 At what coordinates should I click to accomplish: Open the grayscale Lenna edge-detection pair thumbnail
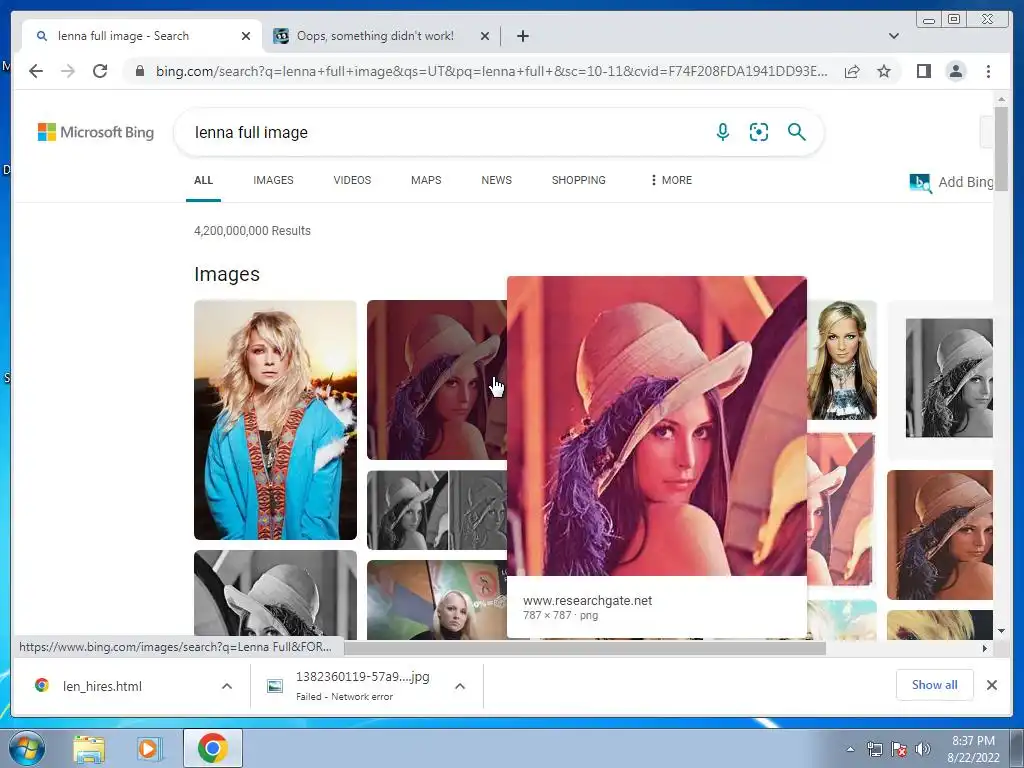436,511
